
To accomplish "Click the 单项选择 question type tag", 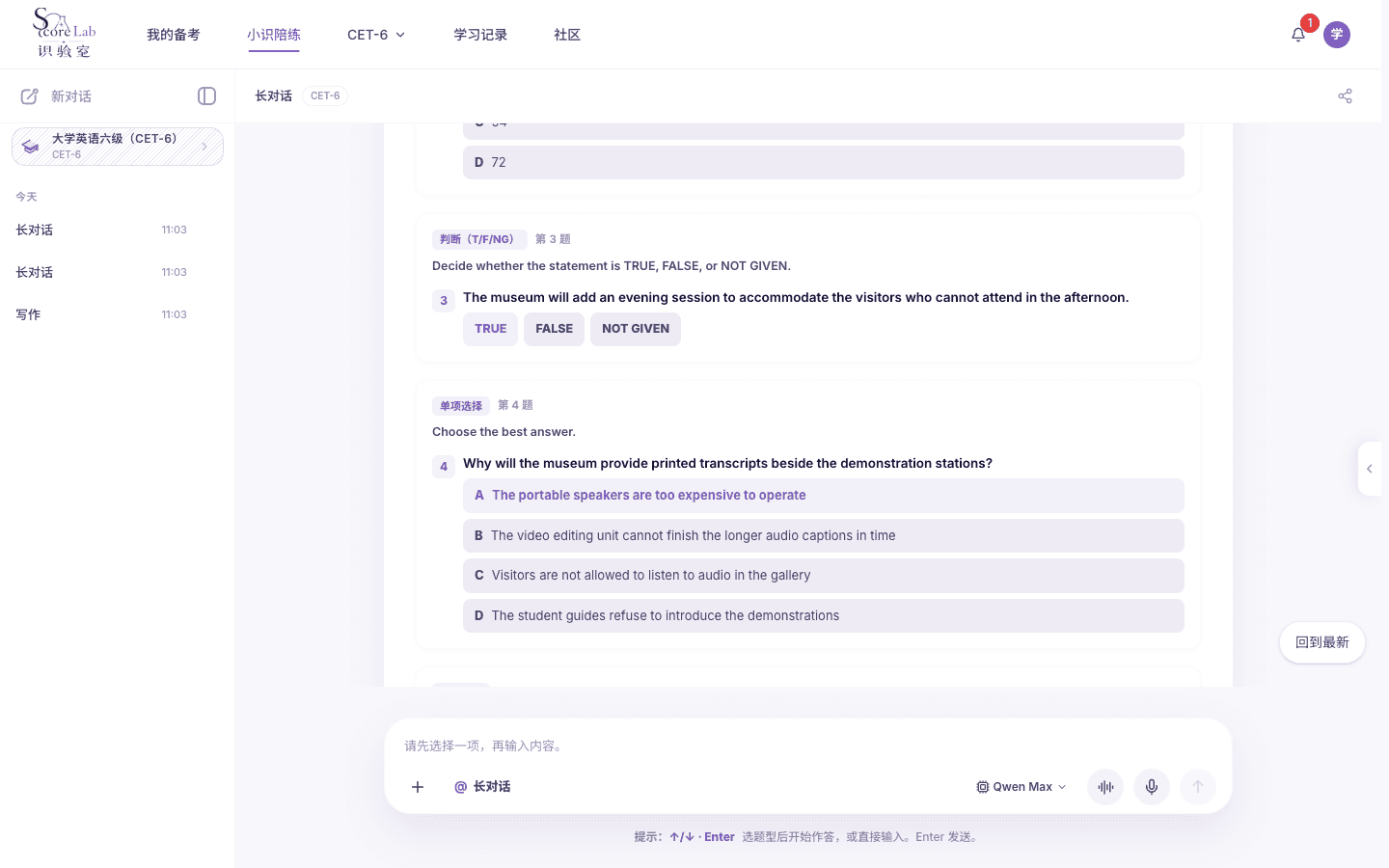I will click(461, 406).
